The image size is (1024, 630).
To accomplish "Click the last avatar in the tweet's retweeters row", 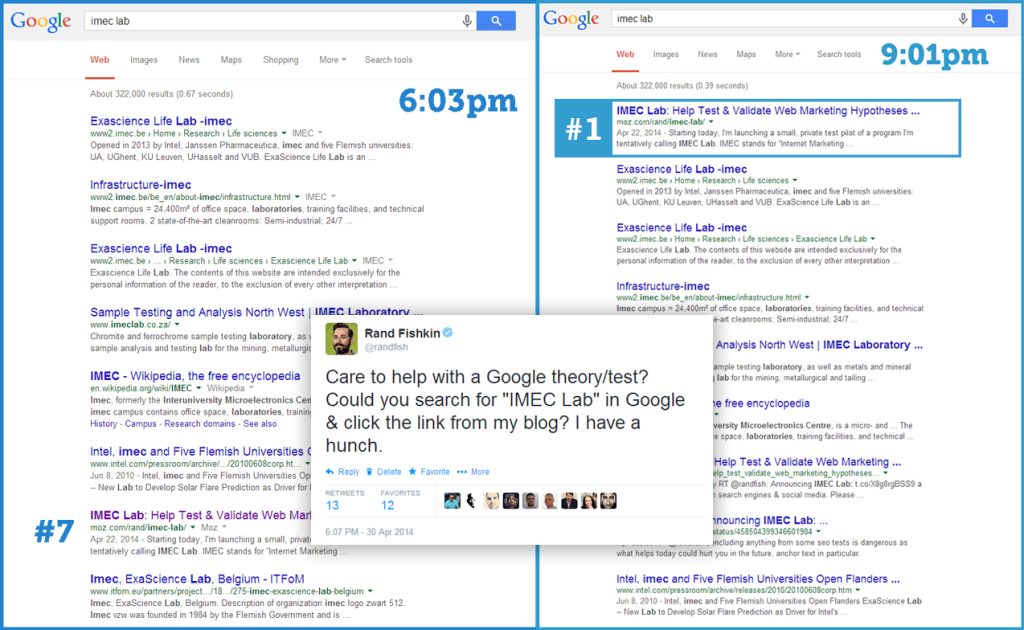I will point(609,501).
